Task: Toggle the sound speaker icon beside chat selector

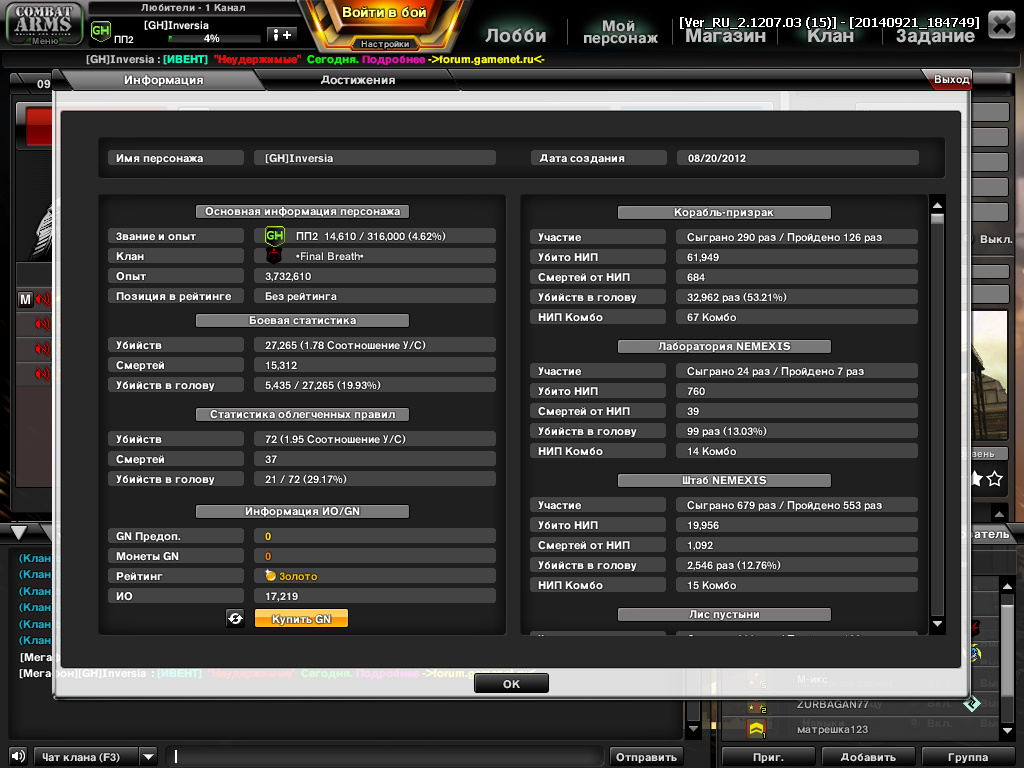Action: click(18, 756)
